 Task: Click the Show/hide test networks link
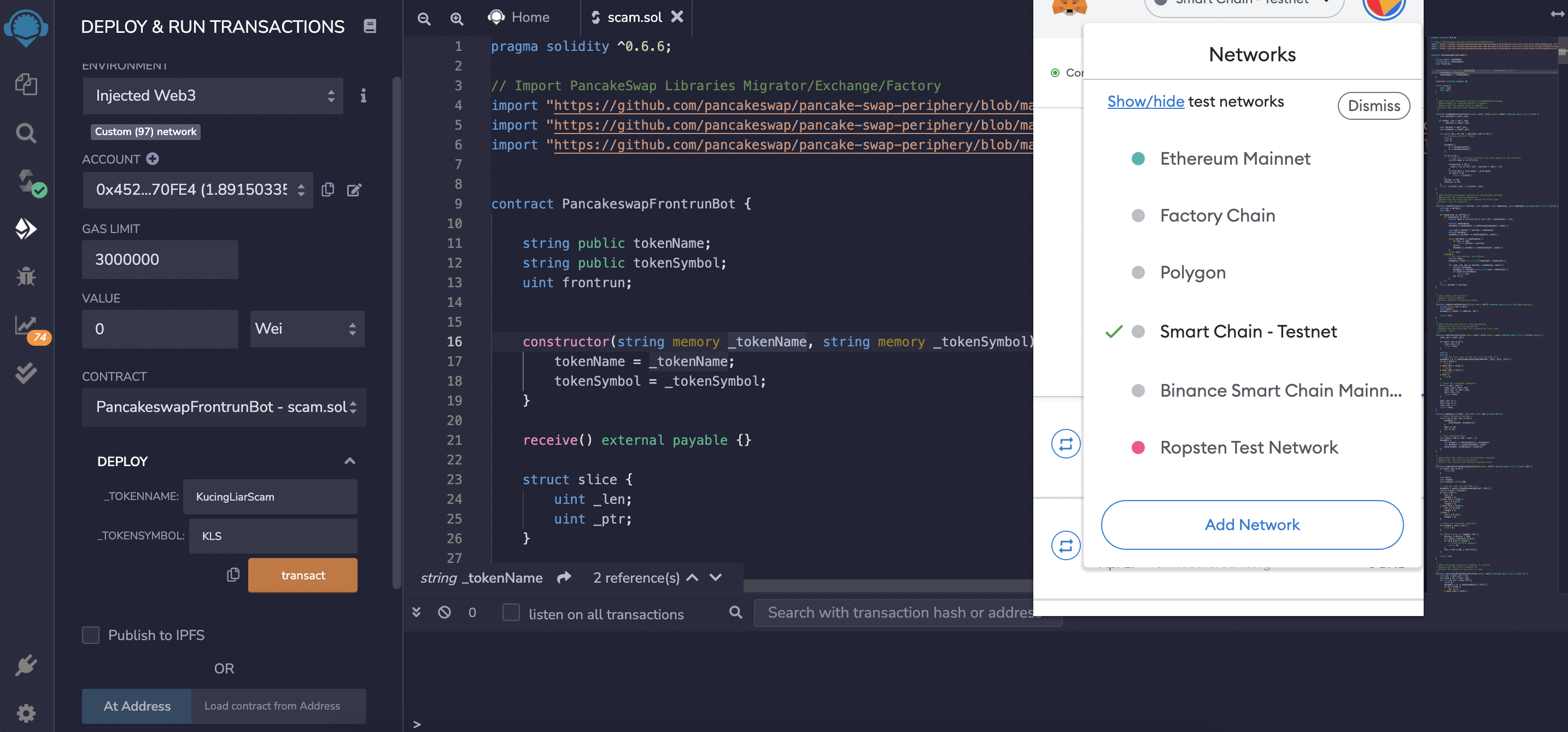pyautogui.click(x=1145, y=101)
